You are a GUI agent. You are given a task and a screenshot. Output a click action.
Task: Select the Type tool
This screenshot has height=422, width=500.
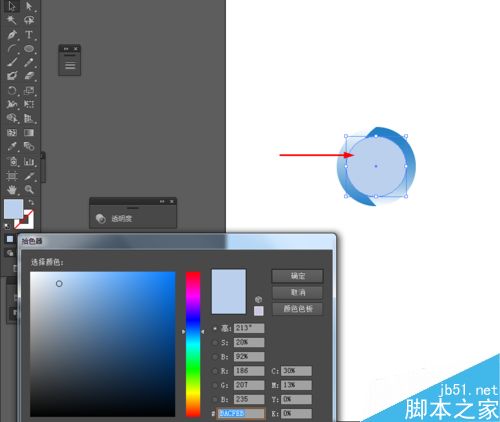click(x=29, y=34)
